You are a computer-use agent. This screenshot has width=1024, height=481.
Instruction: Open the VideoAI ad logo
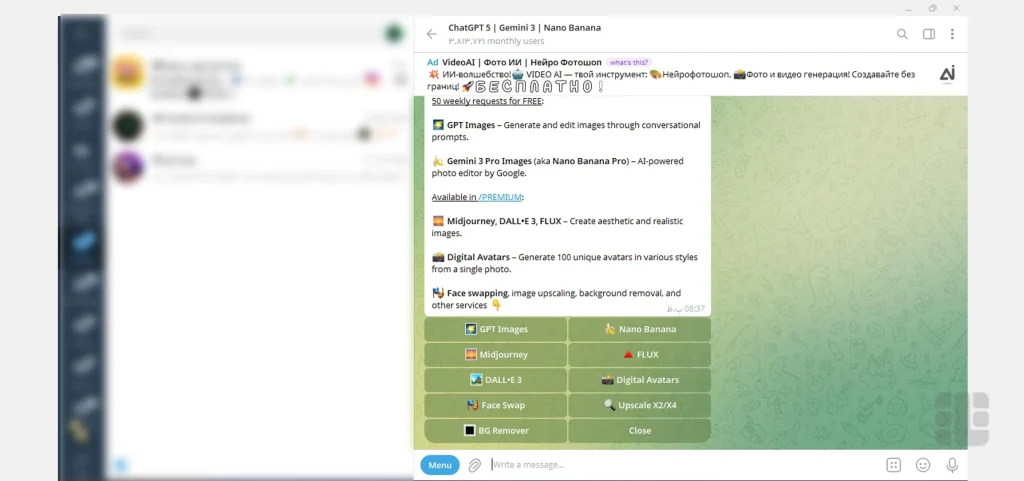[947, 73]
